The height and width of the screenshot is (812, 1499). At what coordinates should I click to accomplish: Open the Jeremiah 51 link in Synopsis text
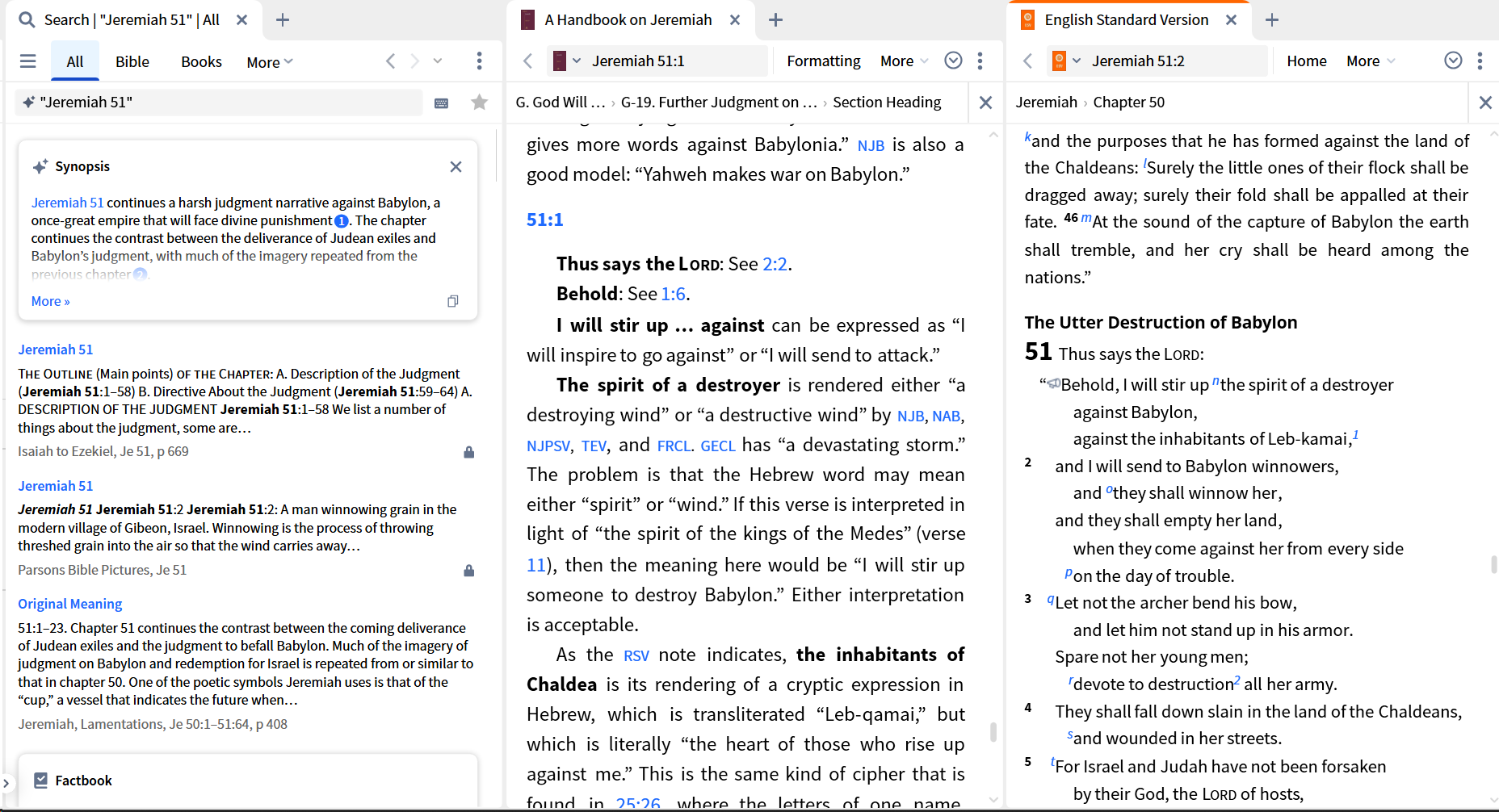click(68, 203)
